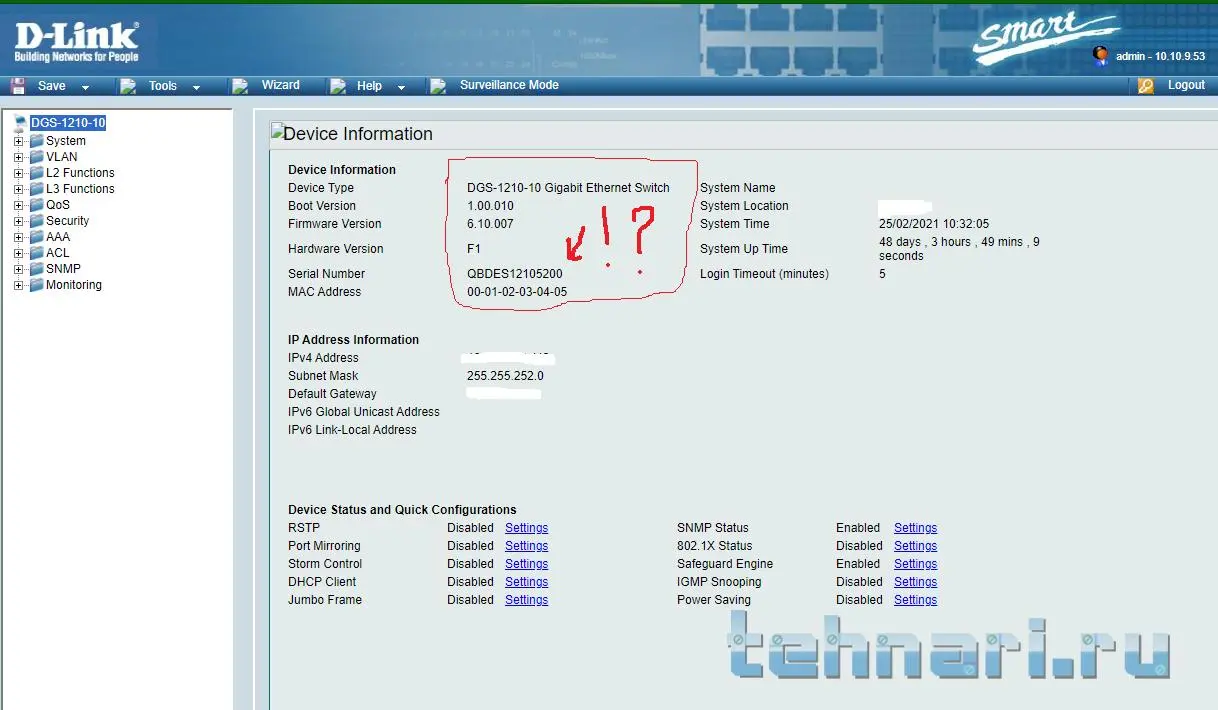The image size is (1218, 710).
Task: Open Power Saving Settings link
Action: pyautogui.click(x=915, y=600)
